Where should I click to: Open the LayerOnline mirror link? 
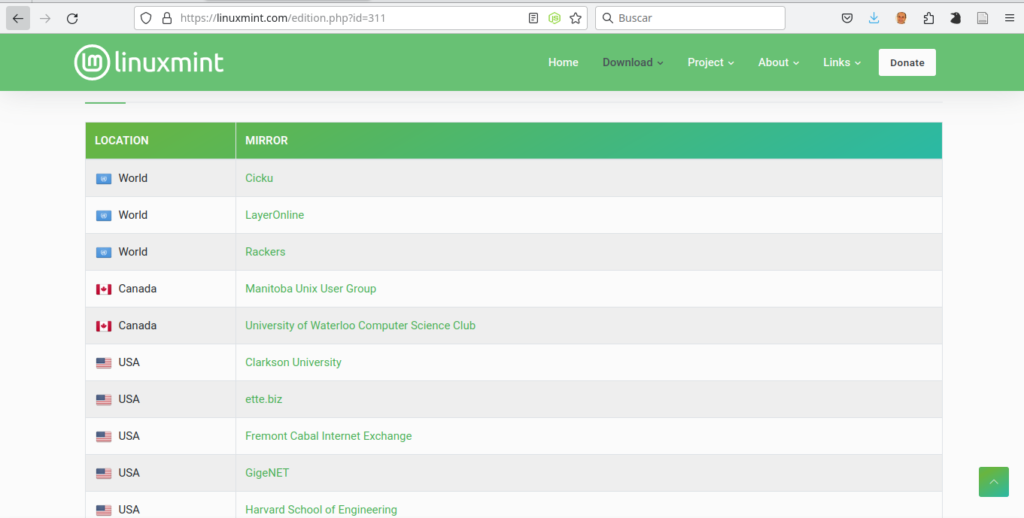pos(274,215)
